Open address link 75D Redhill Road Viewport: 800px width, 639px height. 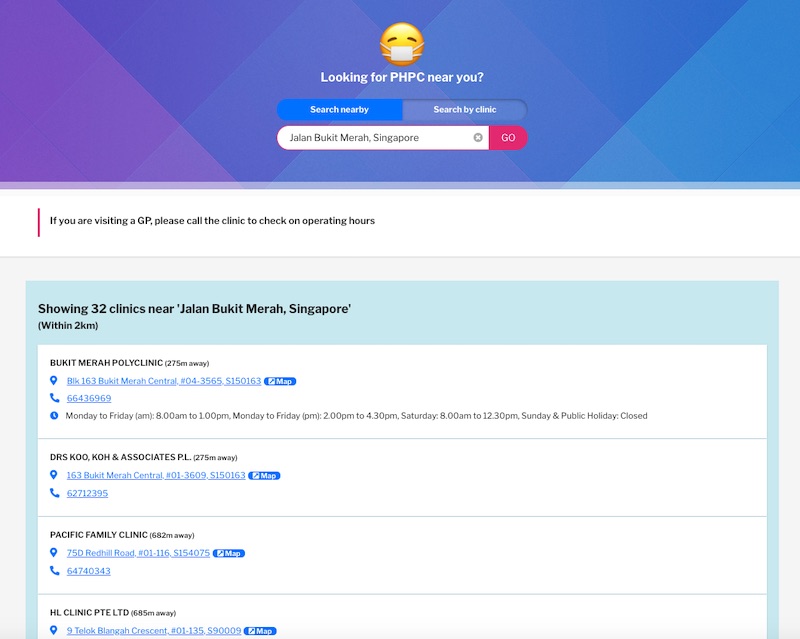pyautogui.click(x=138, y=553)
